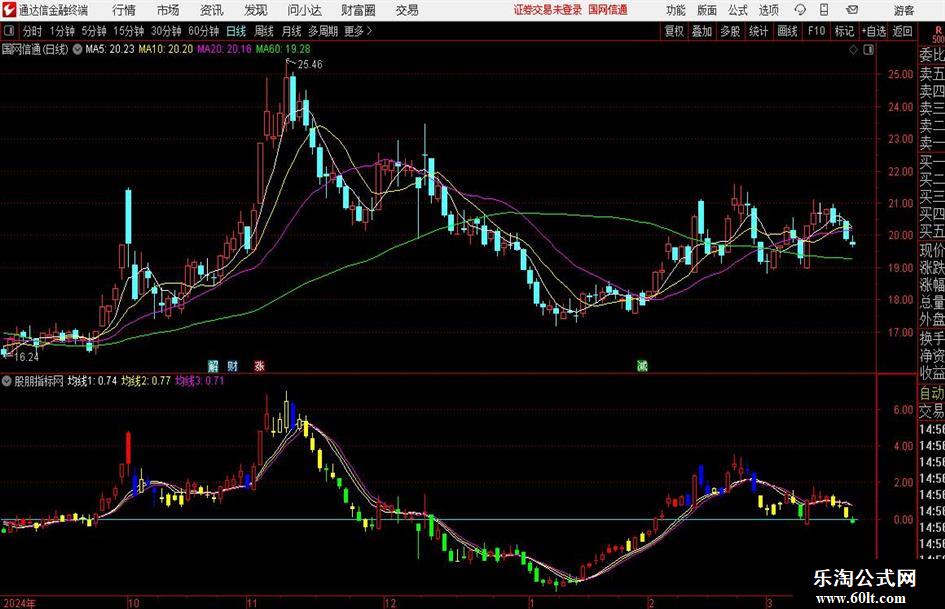Screen dimensions: 945x609
Task: Click the diamond icon at chart top-right
Action: pos(853,50)
